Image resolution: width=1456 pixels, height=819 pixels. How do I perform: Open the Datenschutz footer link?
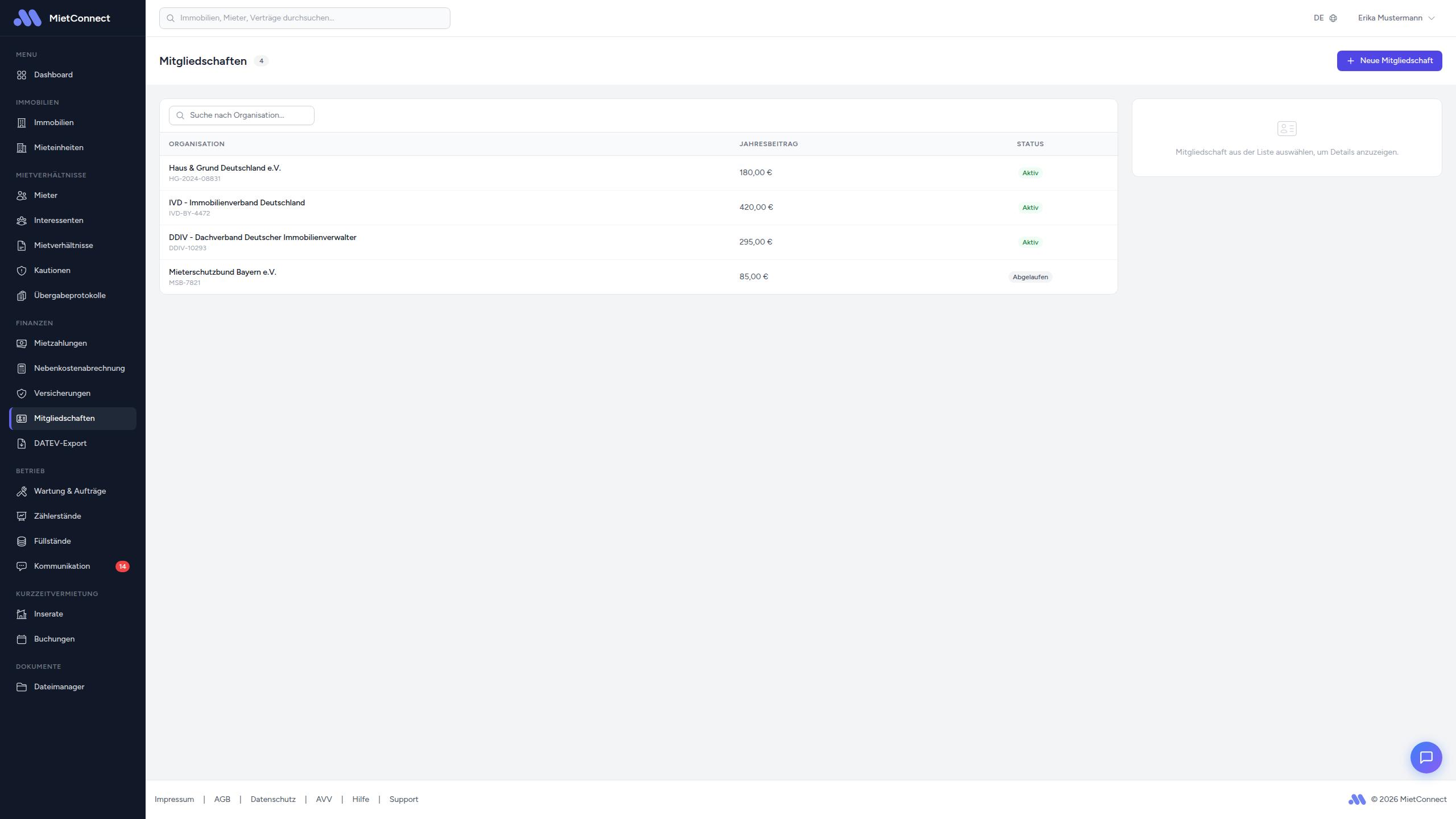(x=273, y=799)
